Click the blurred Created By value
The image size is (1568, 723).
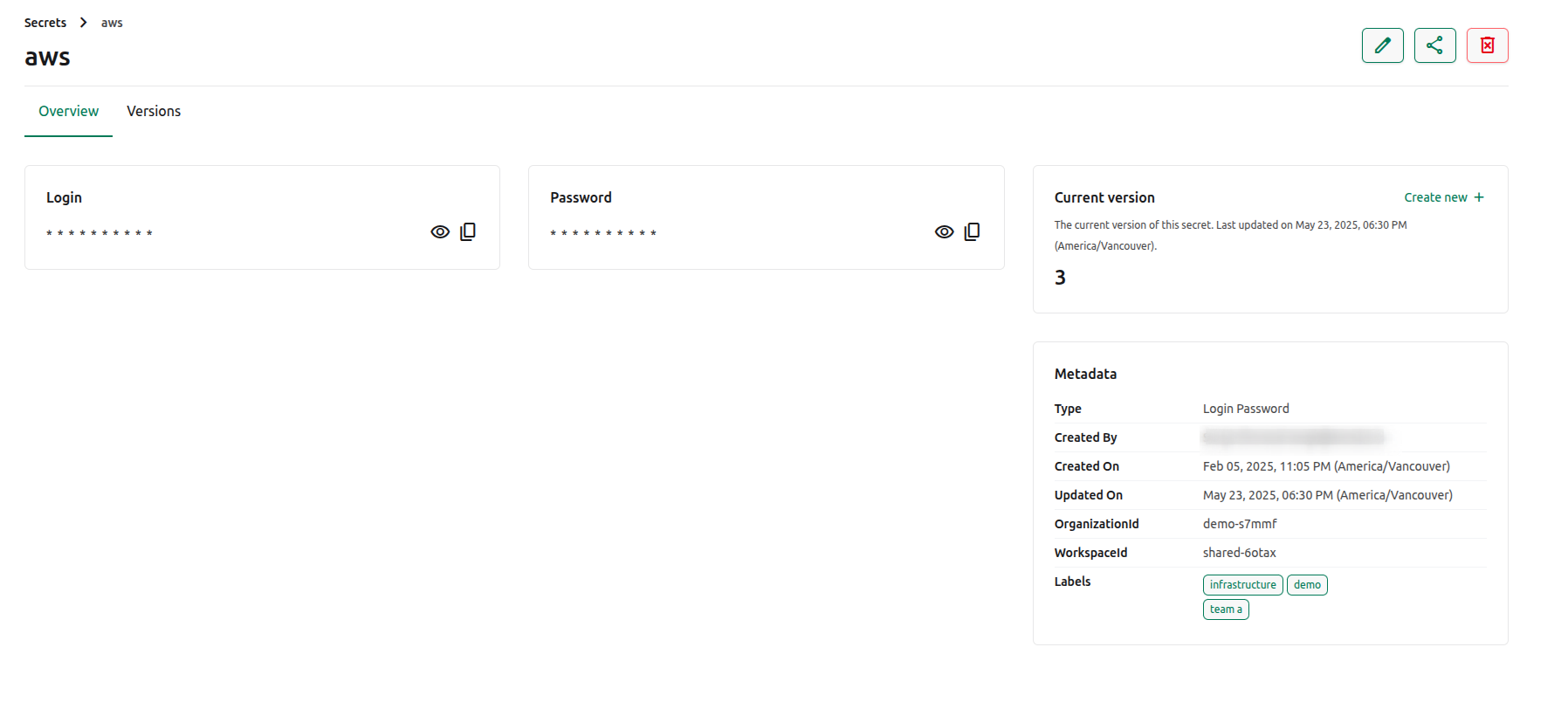point(1293,437)
